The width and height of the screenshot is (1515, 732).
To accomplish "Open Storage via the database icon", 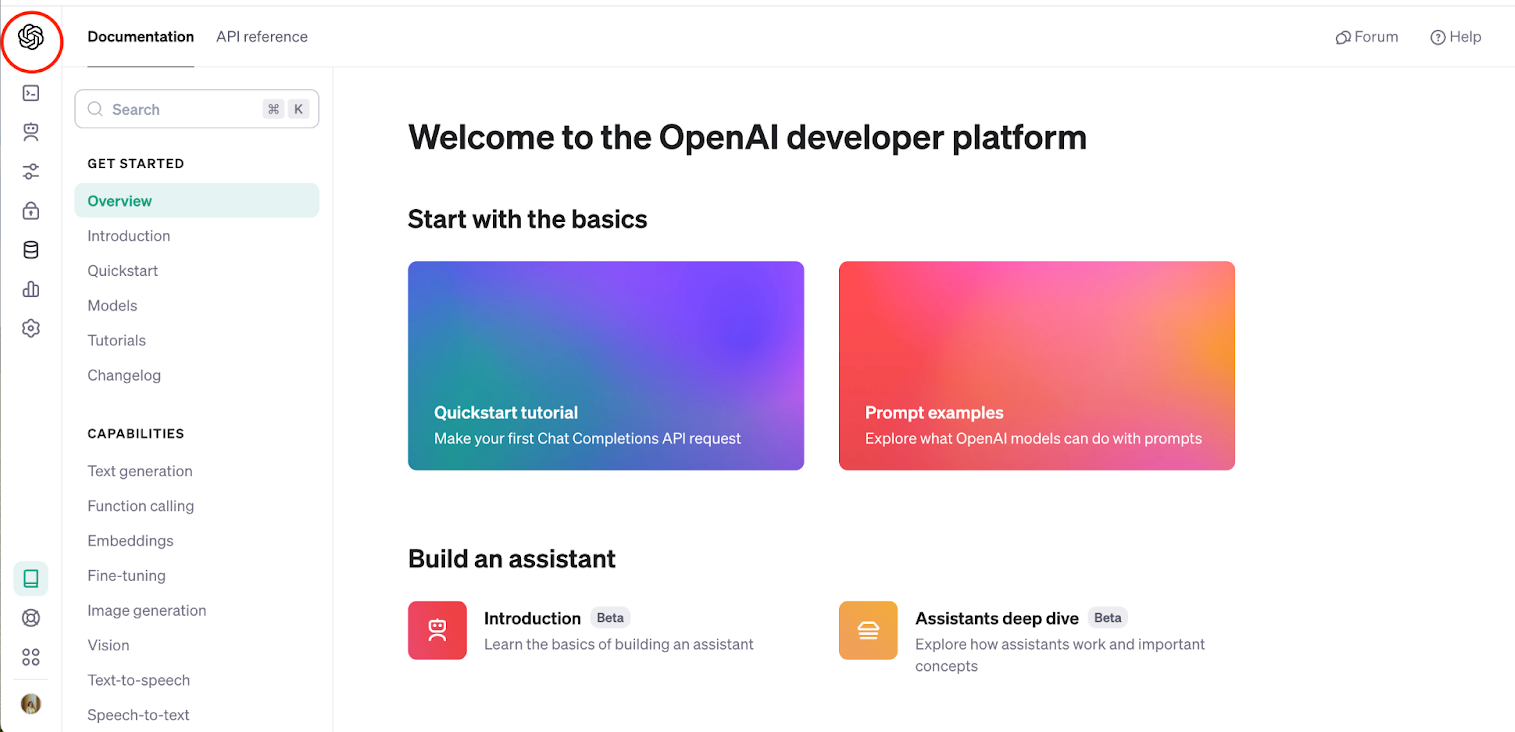I will point(30,249).
